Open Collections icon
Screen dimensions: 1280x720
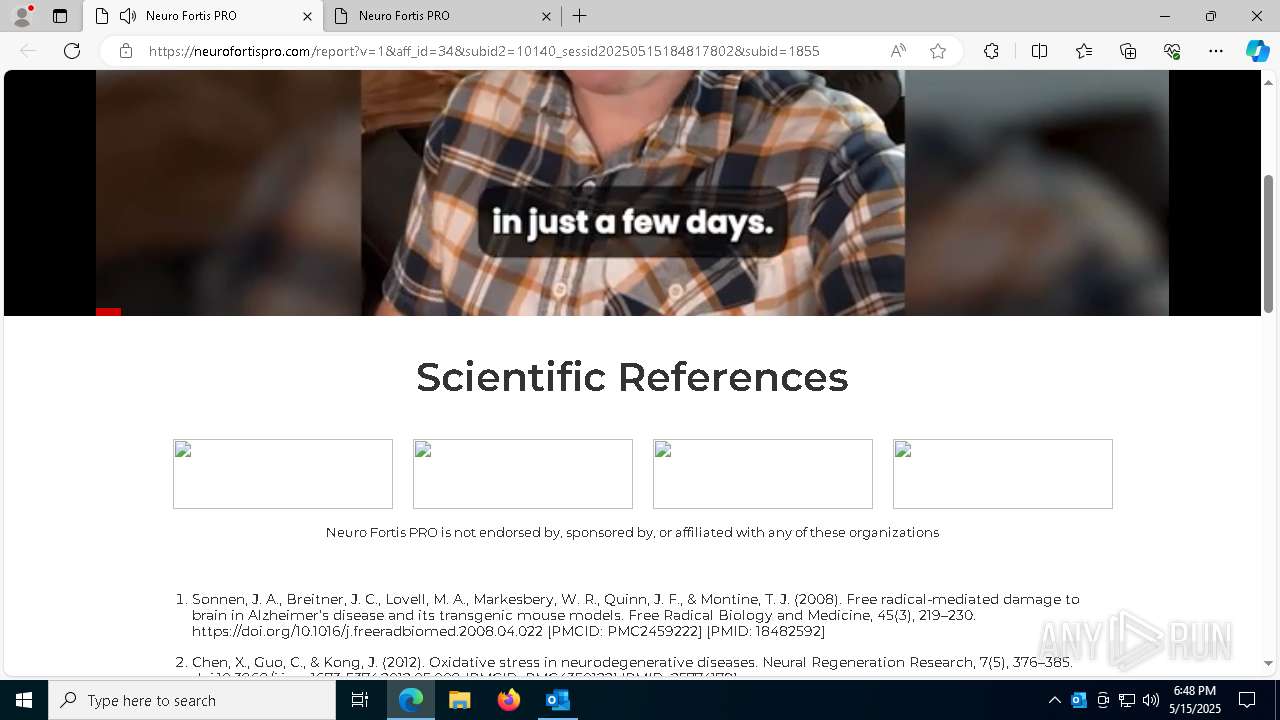[1128, 51]
